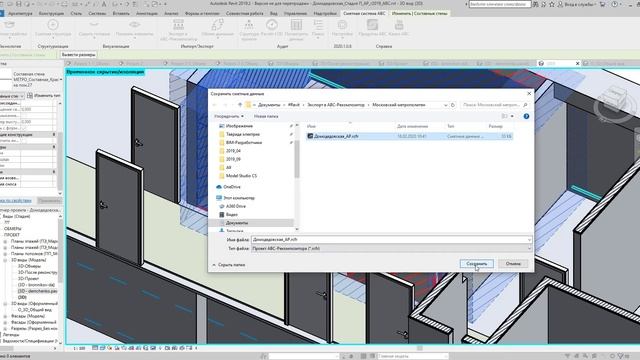Switch to the Сметная система ABC ribbon tab
This screenshot has width=640, height=360.
[364, 13]
